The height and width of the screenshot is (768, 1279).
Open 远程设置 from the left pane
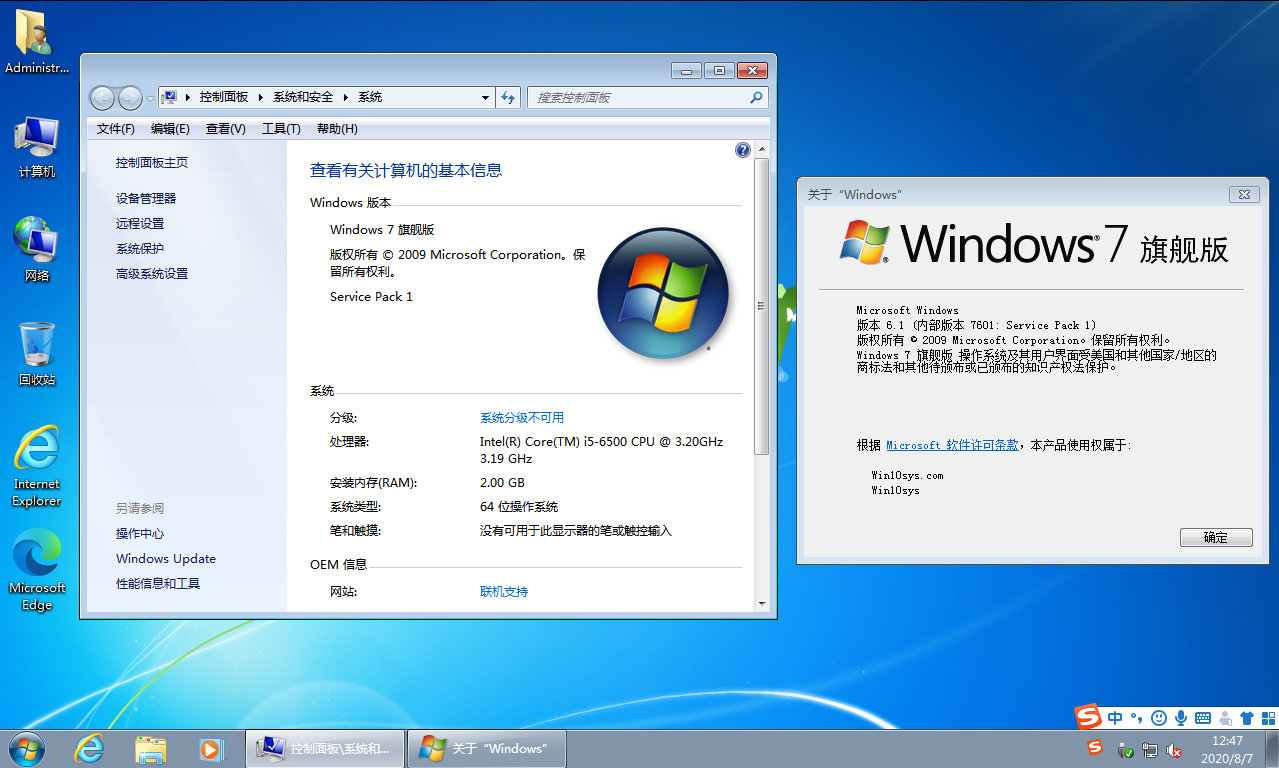(140, 224)
